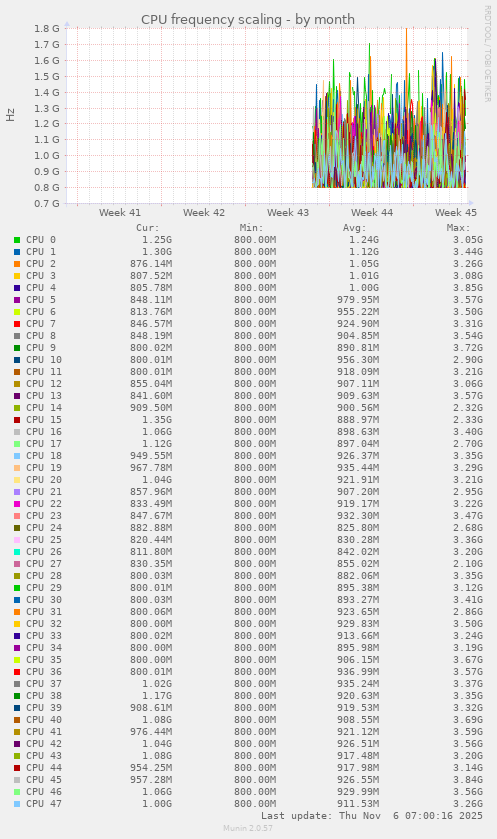Click CPU 12 current value 855.04M
Screen dimensions: 497x839
(151, 384)
